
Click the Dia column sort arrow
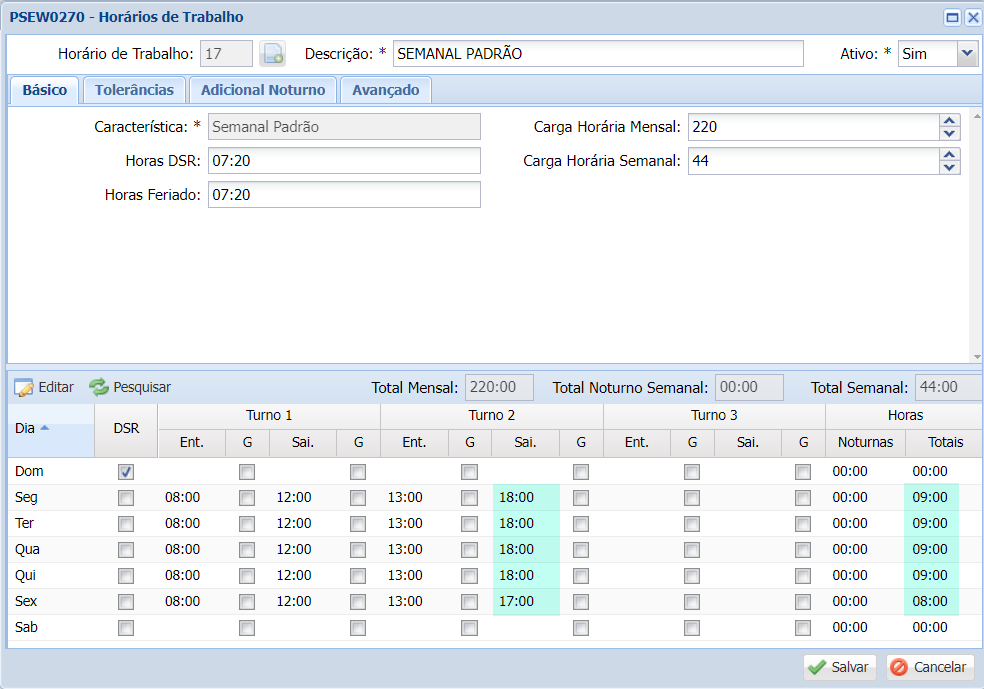[44, 428]
